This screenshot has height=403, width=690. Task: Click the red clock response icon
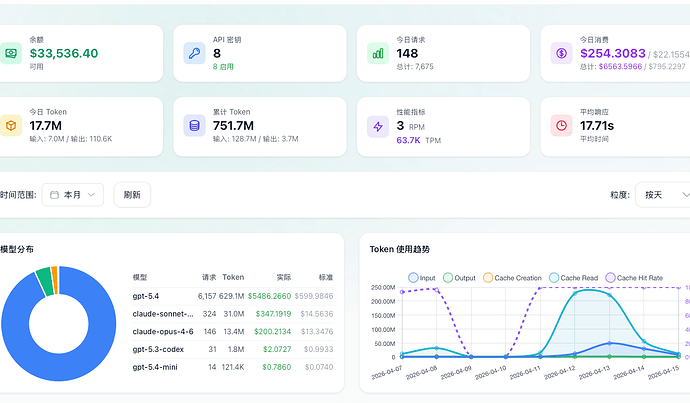tap(561, 126)
